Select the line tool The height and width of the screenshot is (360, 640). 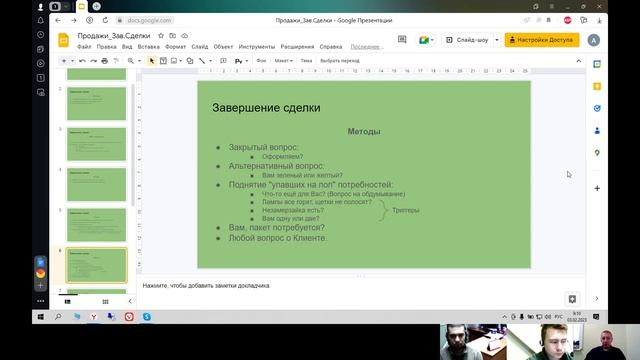[x=202, y=61]
